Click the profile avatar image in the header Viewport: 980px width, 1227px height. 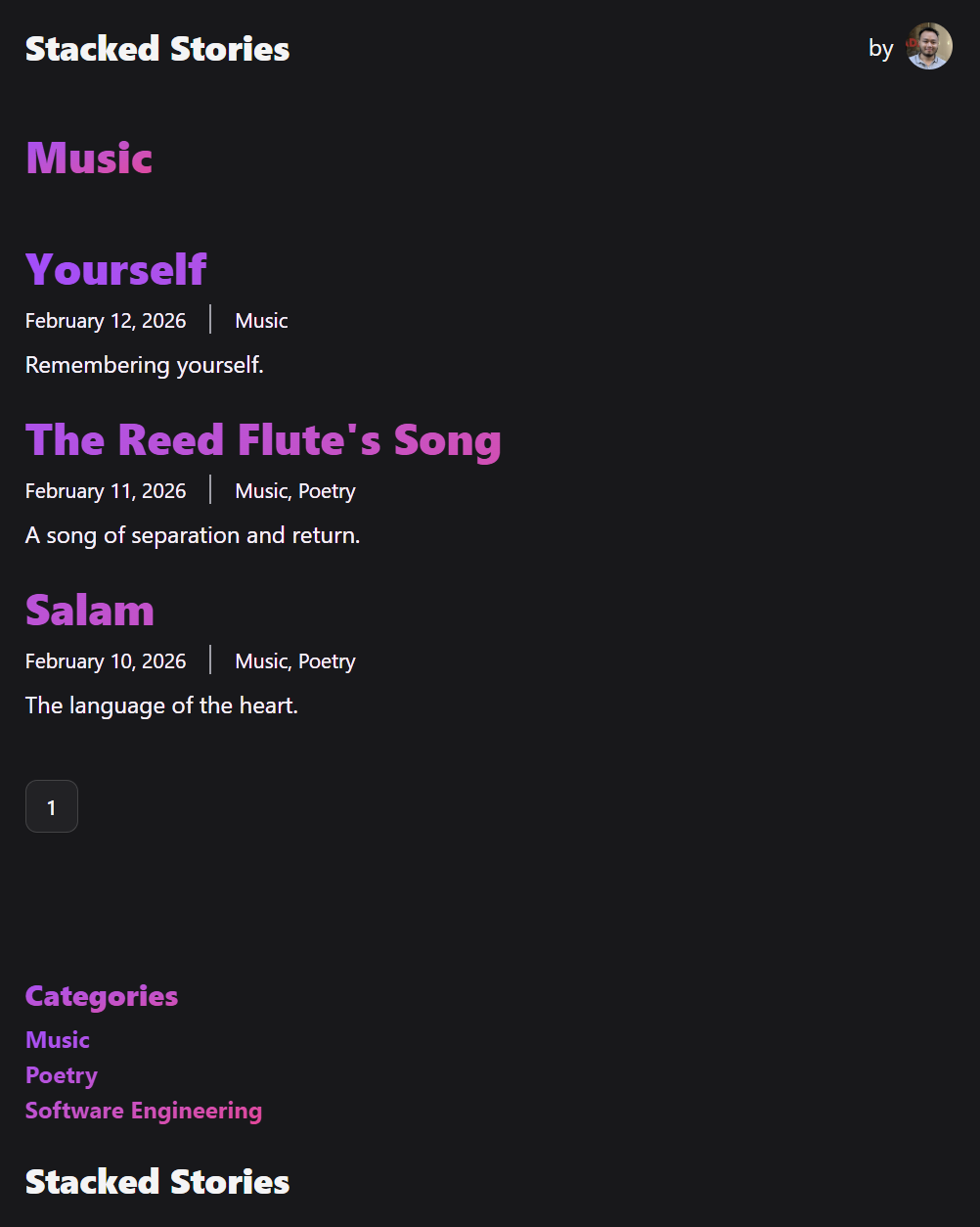(928, 45)
